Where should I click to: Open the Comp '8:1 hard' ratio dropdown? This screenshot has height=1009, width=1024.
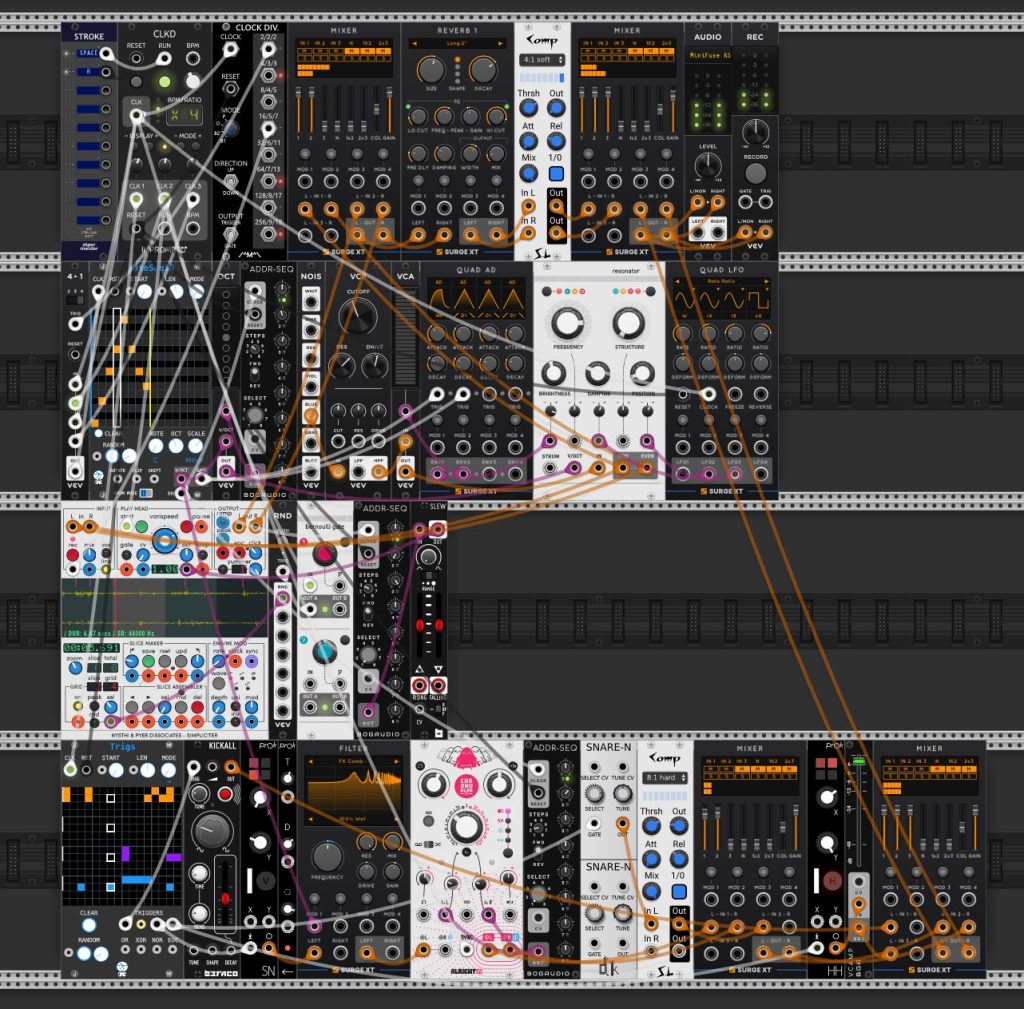tap(665, 777)
